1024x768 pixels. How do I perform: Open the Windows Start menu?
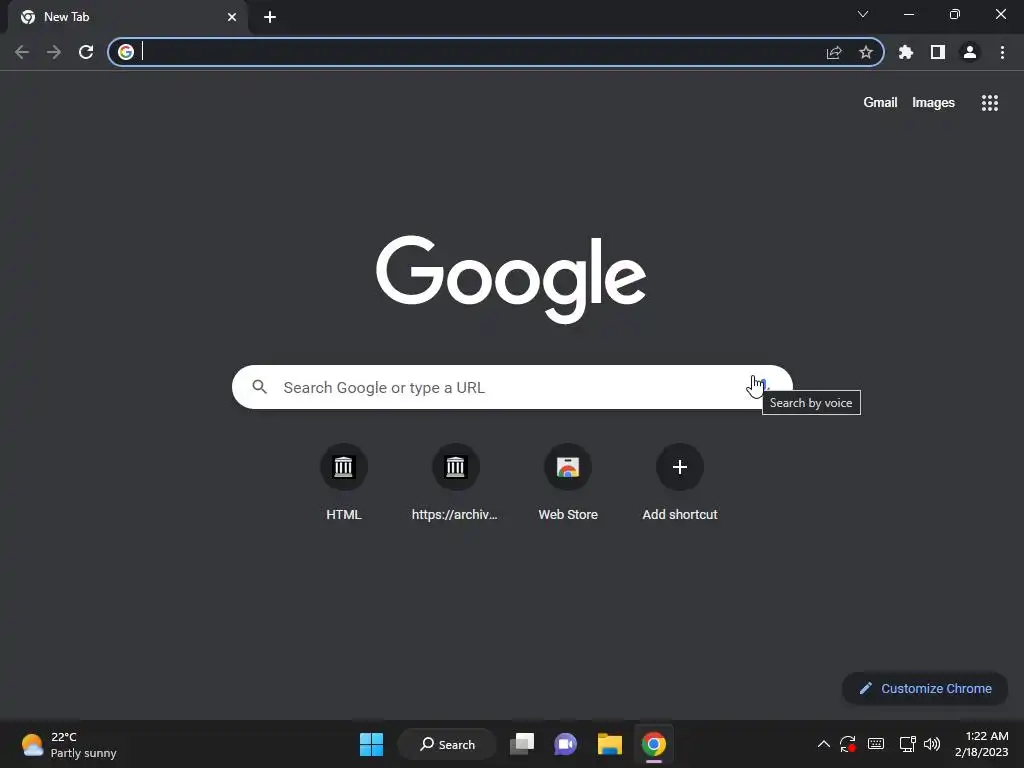tap(372, 744)
